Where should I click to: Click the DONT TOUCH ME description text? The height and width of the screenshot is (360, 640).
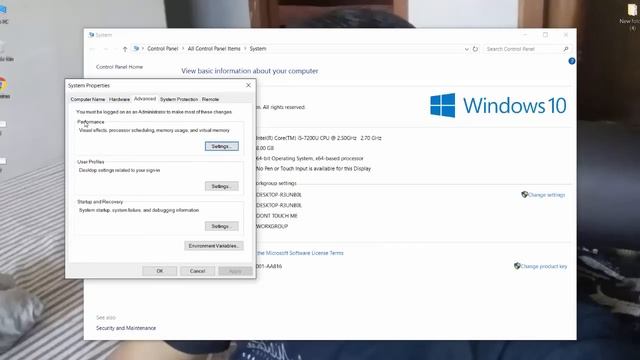277,216
